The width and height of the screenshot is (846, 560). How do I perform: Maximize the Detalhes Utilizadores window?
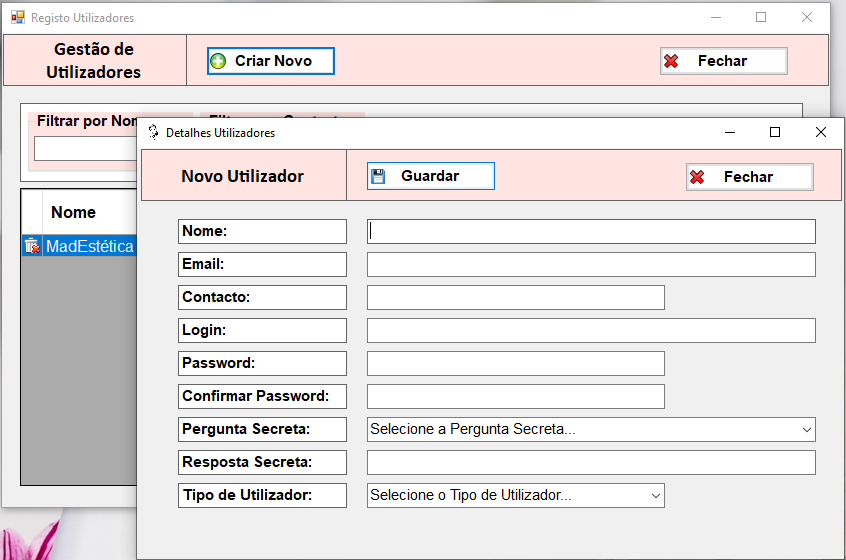774,132
